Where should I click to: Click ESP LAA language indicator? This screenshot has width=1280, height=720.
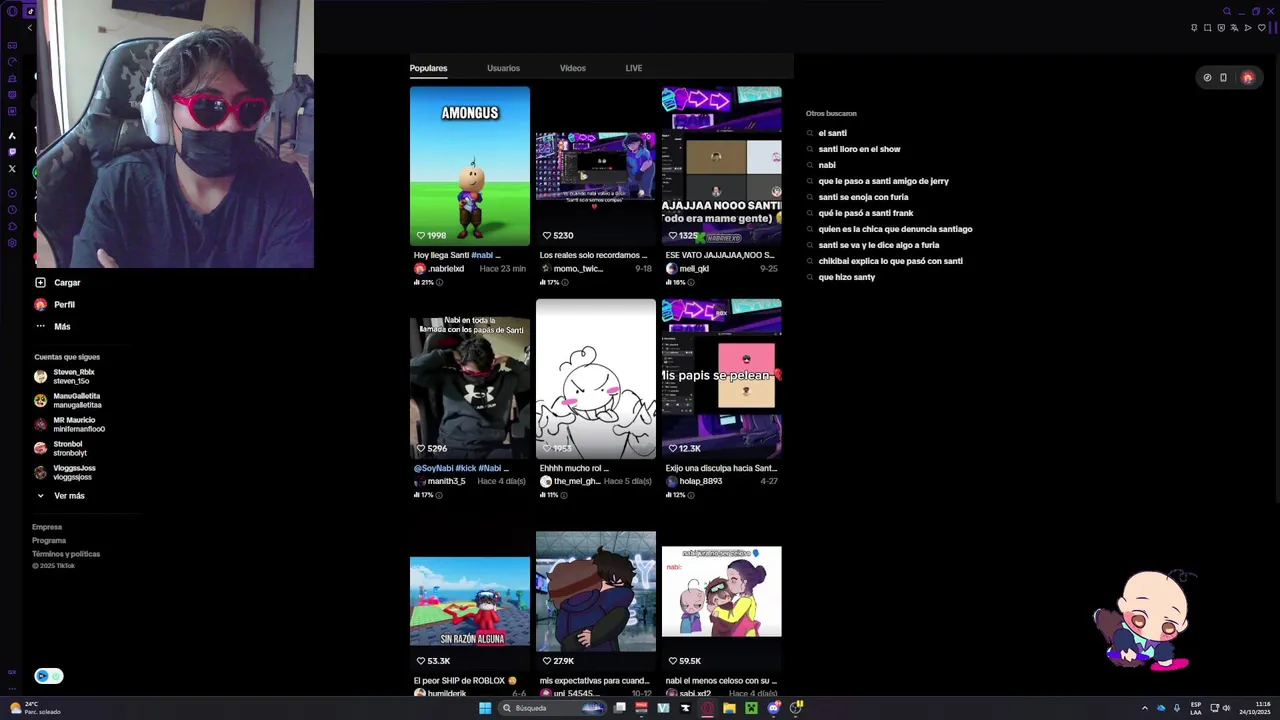coord(1196,708)
